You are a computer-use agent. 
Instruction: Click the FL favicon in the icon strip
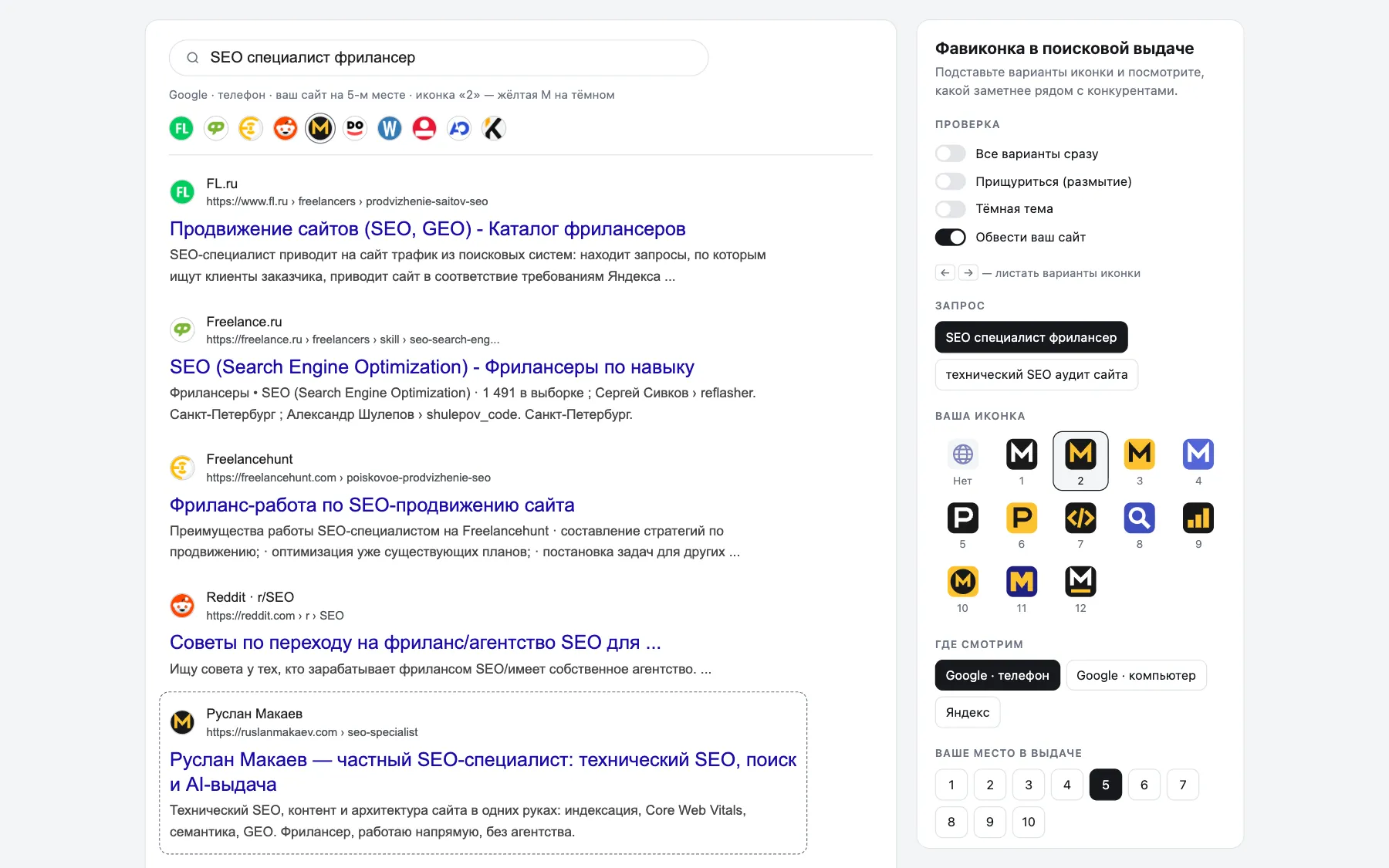[181, 128]
